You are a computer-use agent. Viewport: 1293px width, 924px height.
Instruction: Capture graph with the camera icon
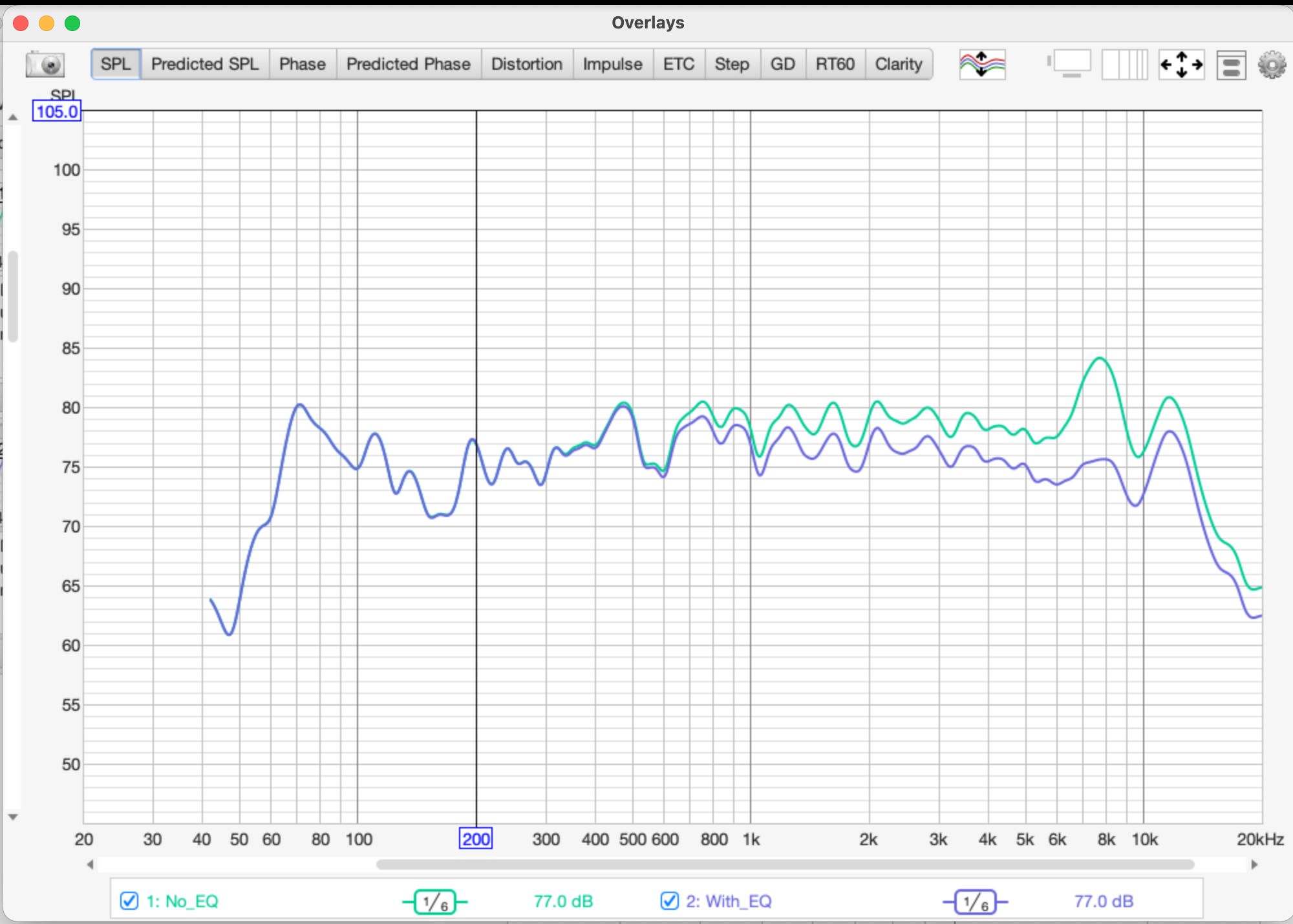[x=45, y=64]
